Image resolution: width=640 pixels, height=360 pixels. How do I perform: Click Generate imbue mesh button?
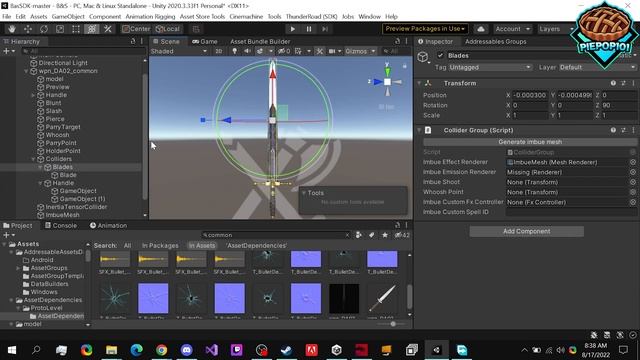click(530, 142)
